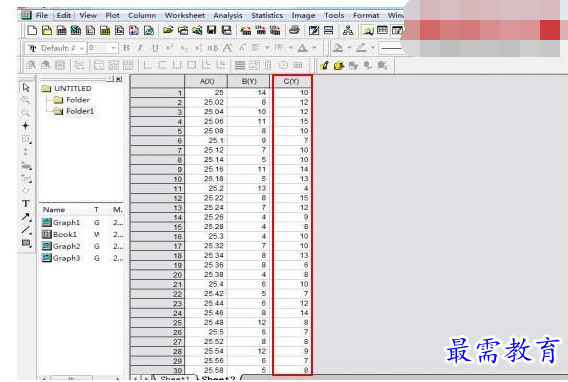Click the Bold formatting button
Screen dimensions: 568x382
126,48
